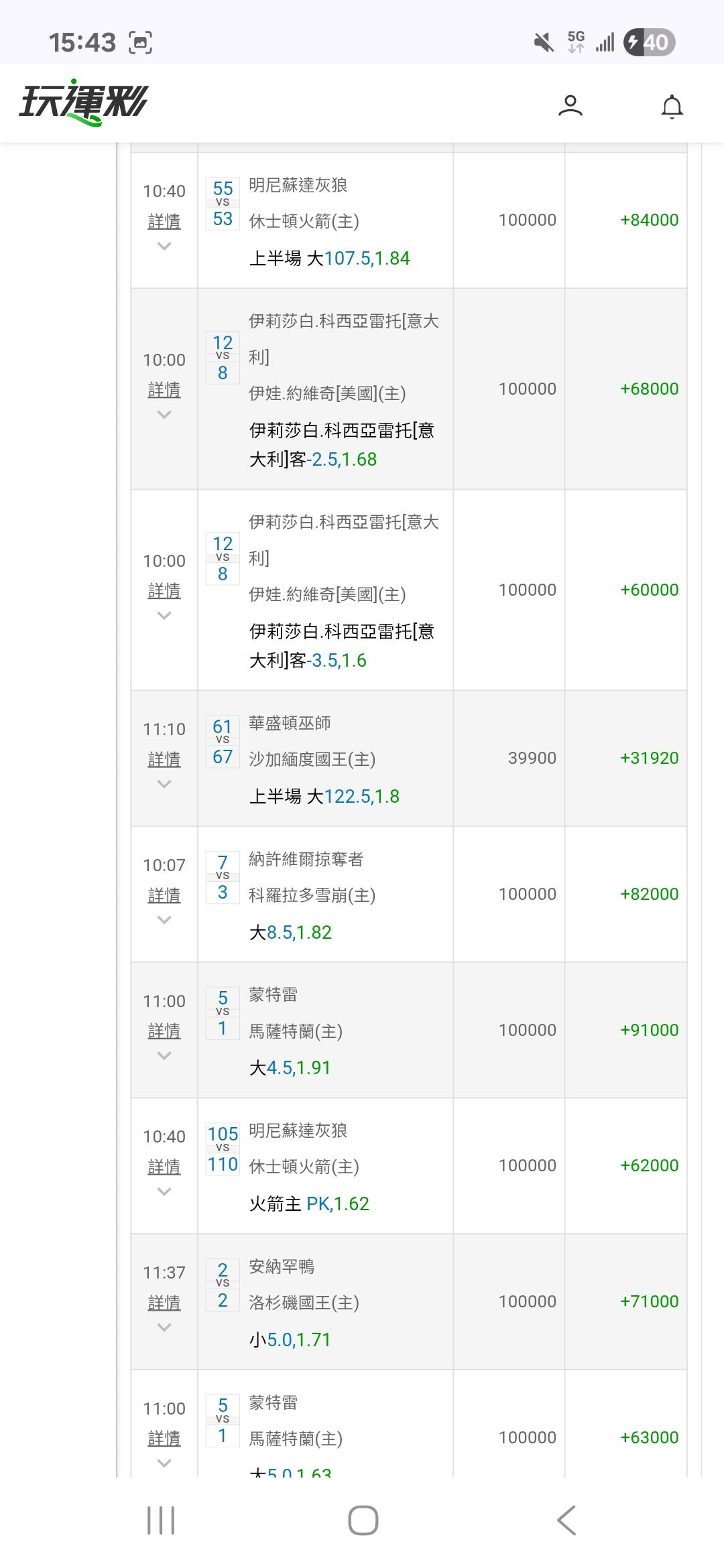Open 詳情 link for the 蒙特雷 大4.5 bet
The height and width of the screenshot is (1568, 724).
click(x=164, y=1031)
